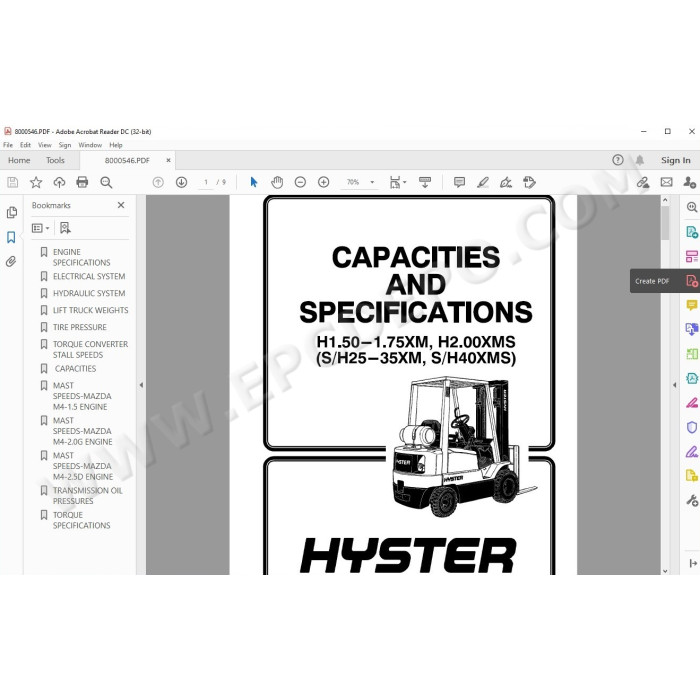700x700 pixels.
Task: Click the share with others icon
Action: [690, 182]
